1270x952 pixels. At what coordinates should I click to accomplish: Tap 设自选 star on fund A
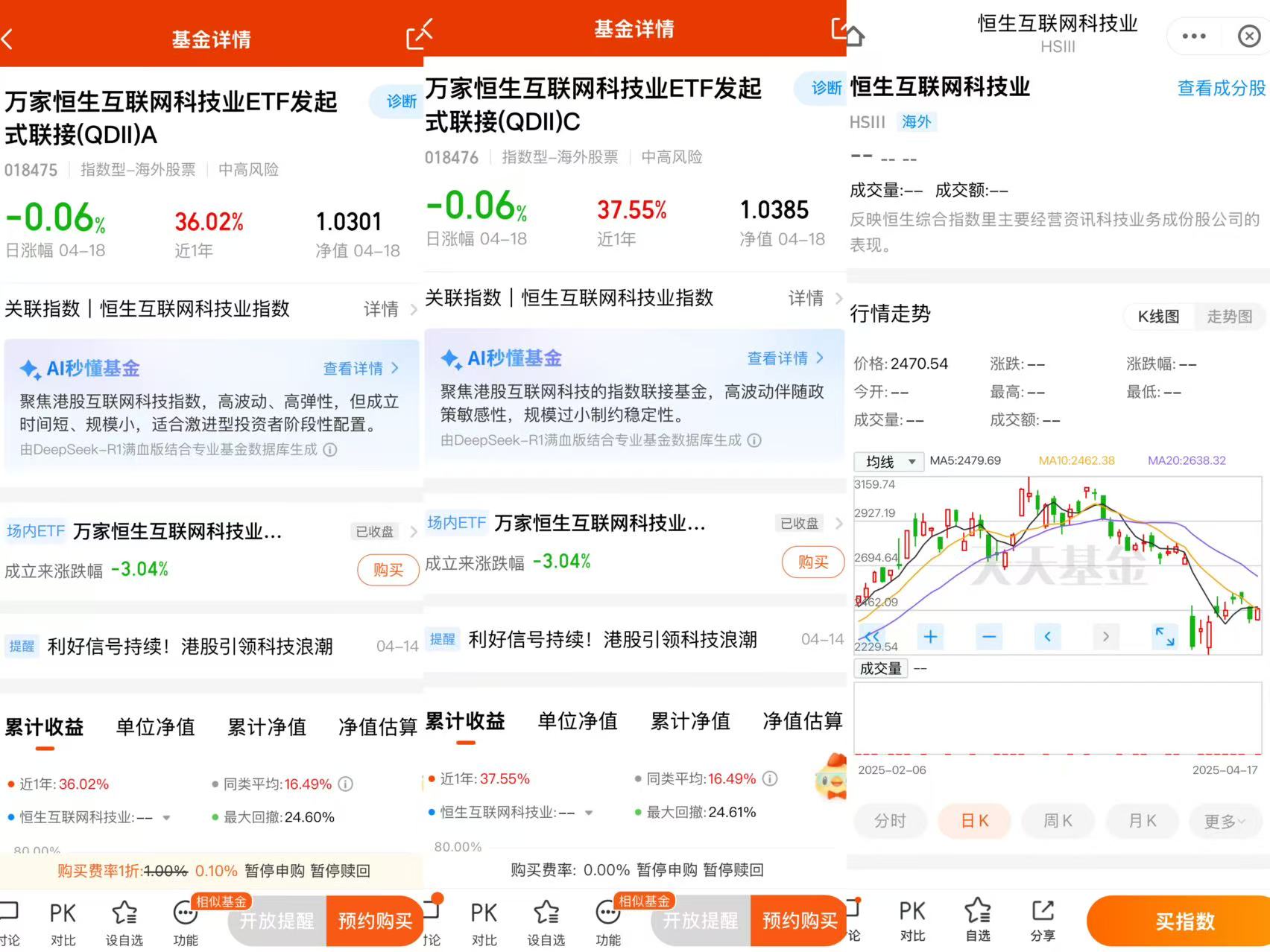click(x=124, y=924)
